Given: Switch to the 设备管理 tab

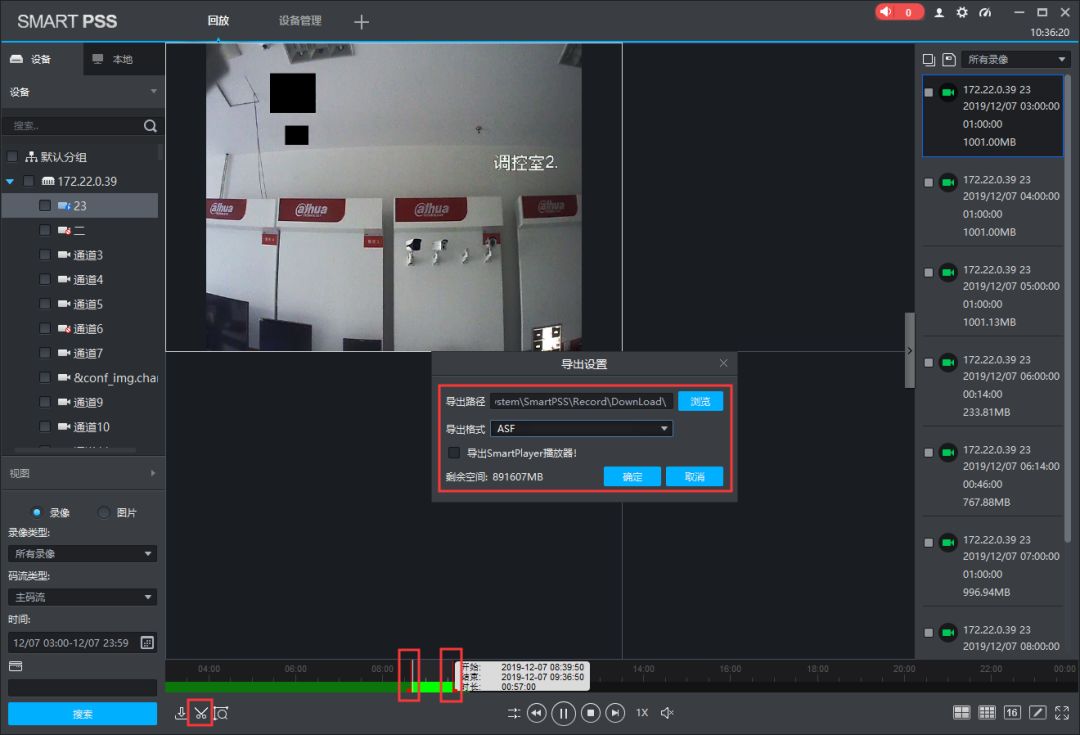Looking at the screenshot, I should coord(300,20).
